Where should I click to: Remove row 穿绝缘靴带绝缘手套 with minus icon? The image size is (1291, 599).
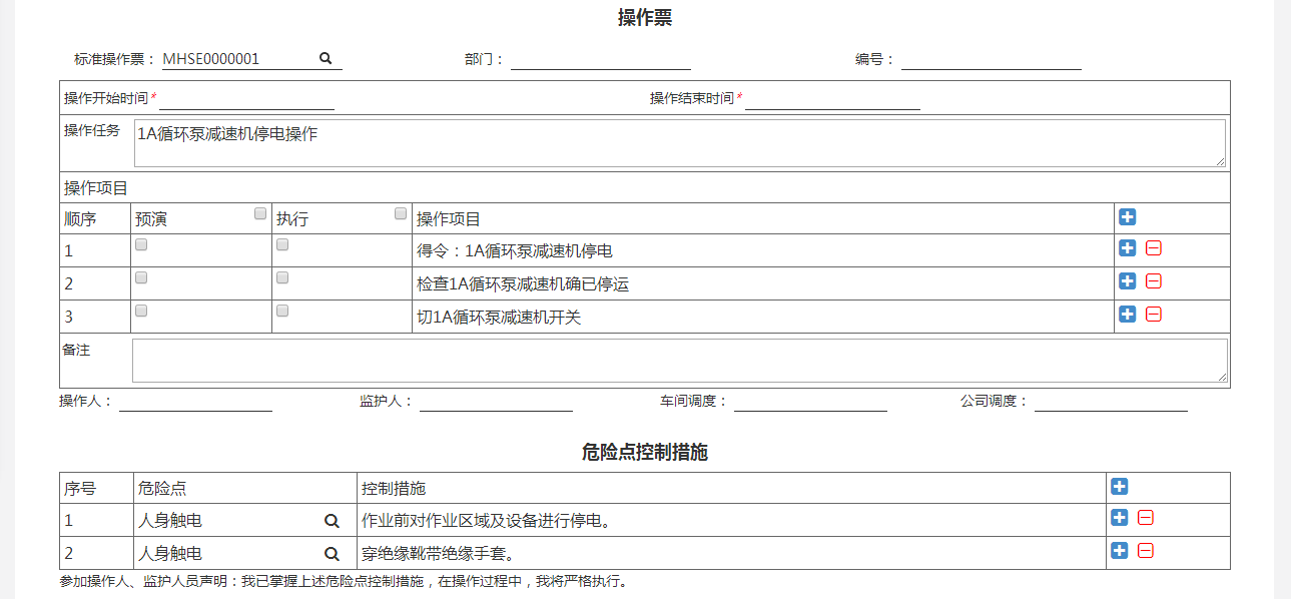[x=1146, y=551]
